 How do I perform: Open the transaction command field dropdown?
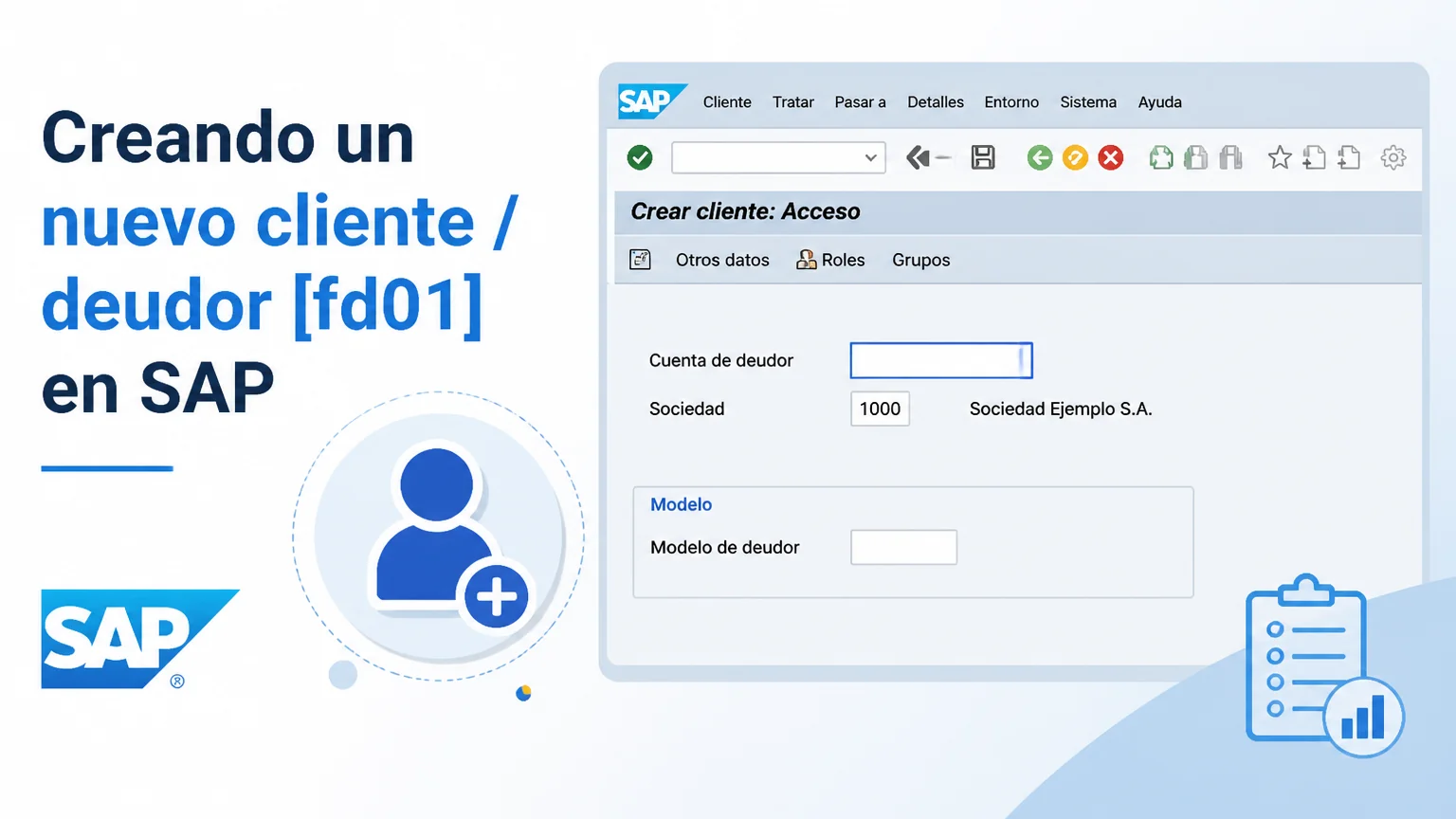pos(870,157)
